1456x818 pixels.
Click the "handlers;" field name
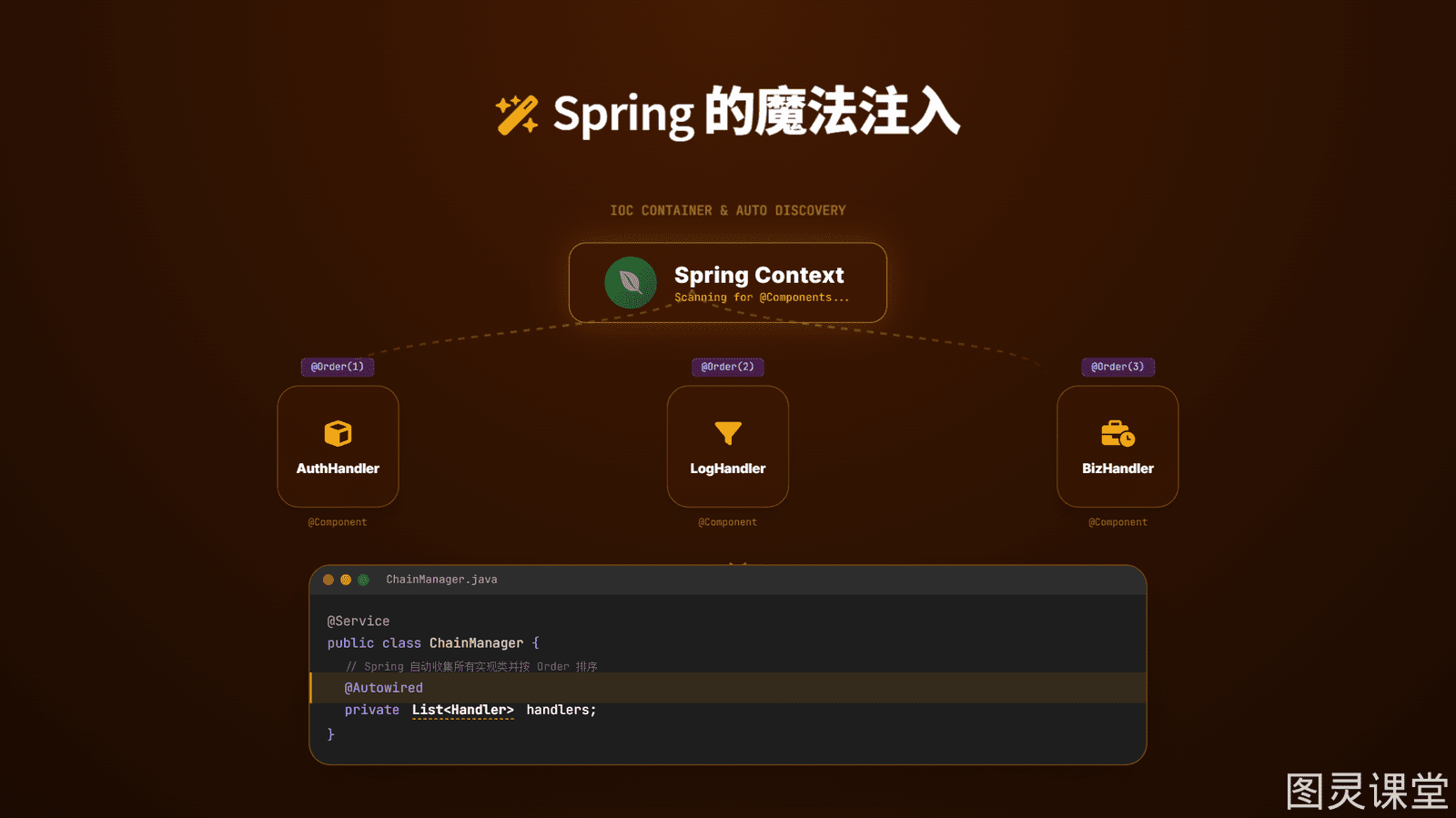point(561,710)
